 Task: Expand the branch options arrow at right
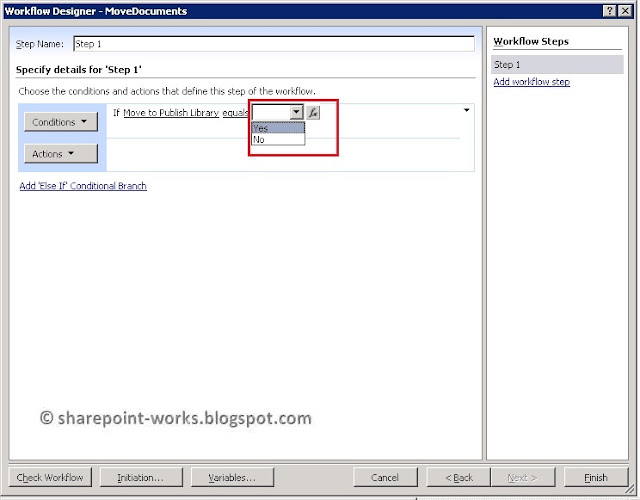click(x=467, y=110)
